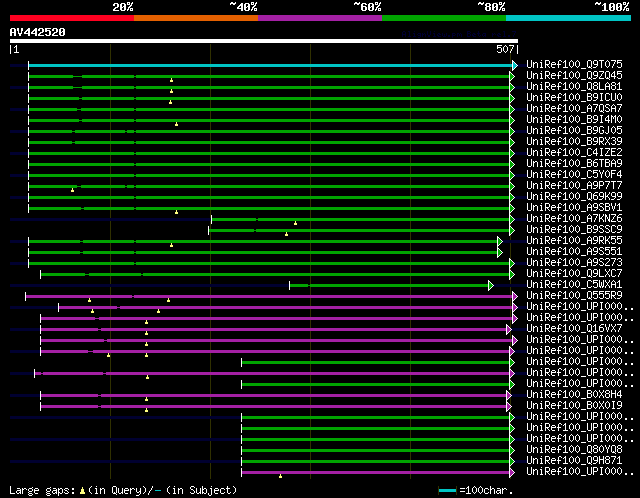Open the UniRef100_B0X8H4 hit label
Screen dimensions: 640x498
[x=573, y=394]
